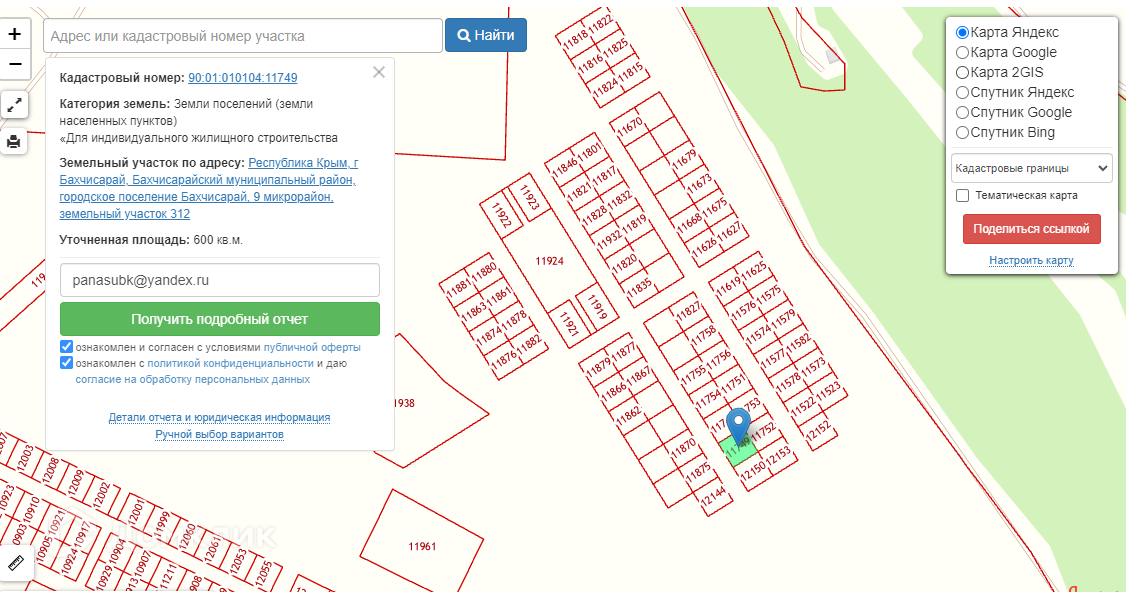Screen dimensions: 1126x592
Task: Uncheck the privacy policy consent checkbox
Action: [67, 363]
